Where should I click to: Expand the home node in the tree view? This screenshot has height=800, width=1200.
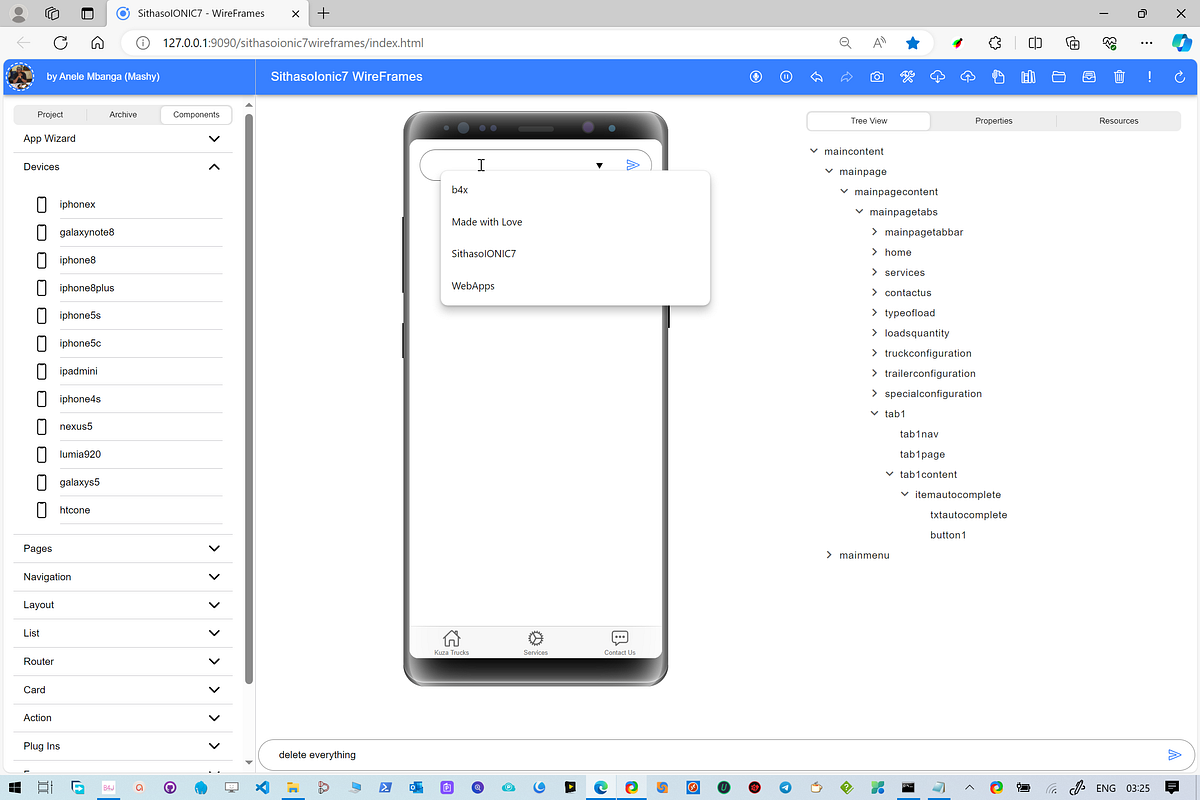coord(874,252)
